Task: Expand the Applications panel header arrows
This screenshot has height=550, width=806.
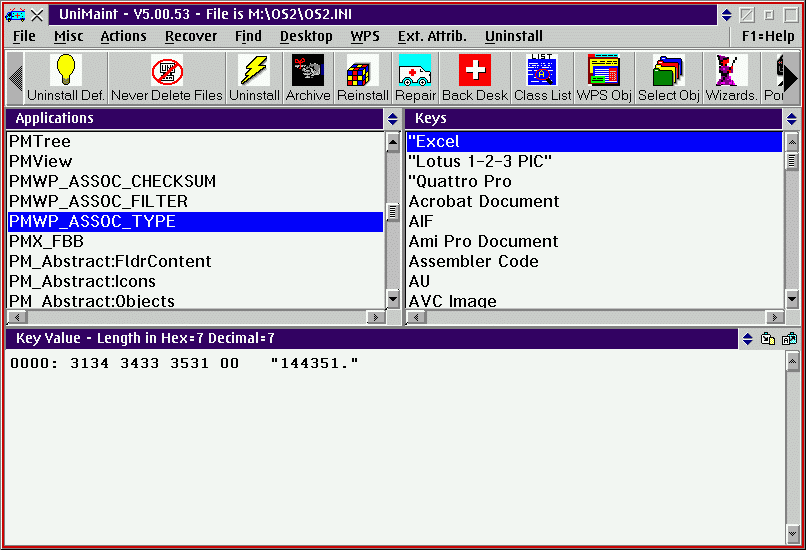Action: [x=392, y=119]
